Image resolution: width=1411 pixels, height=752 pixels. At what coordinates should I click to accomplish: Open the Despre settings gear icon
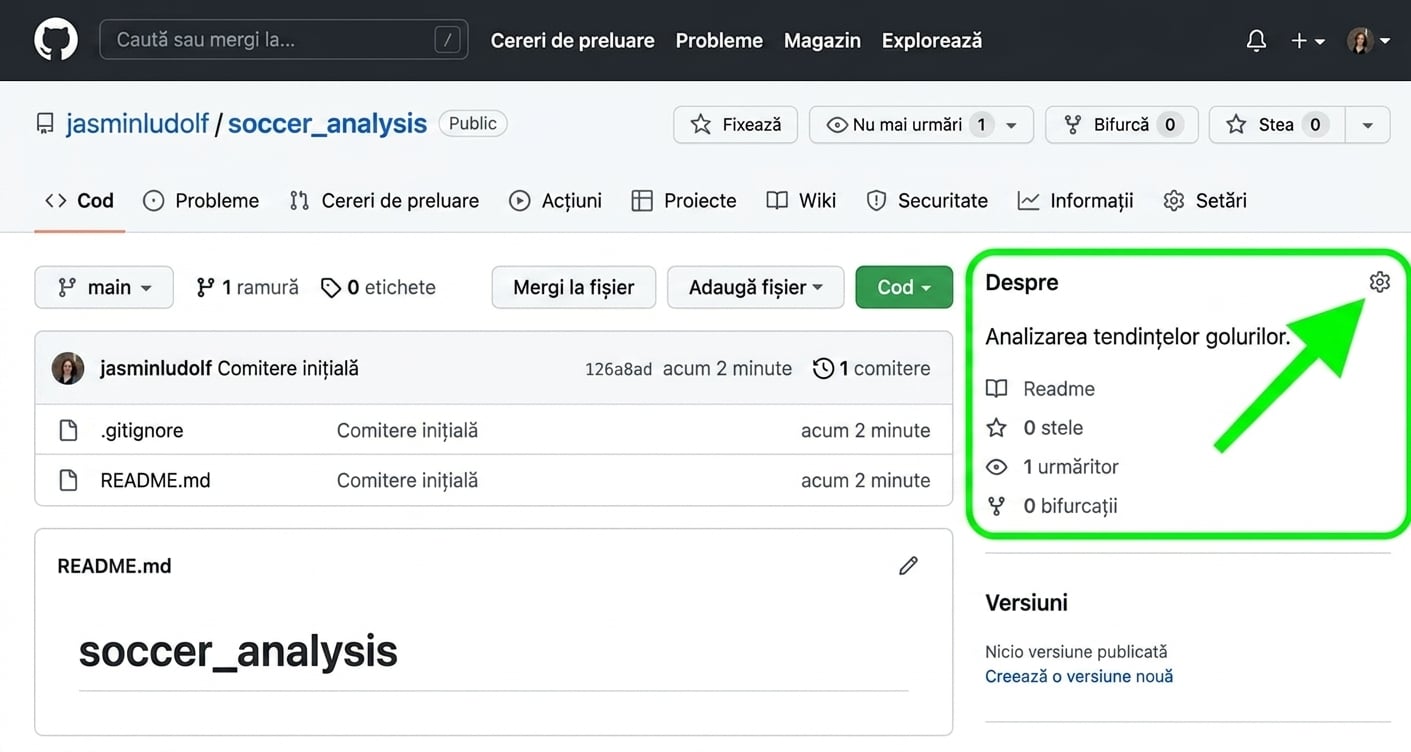1379,282
